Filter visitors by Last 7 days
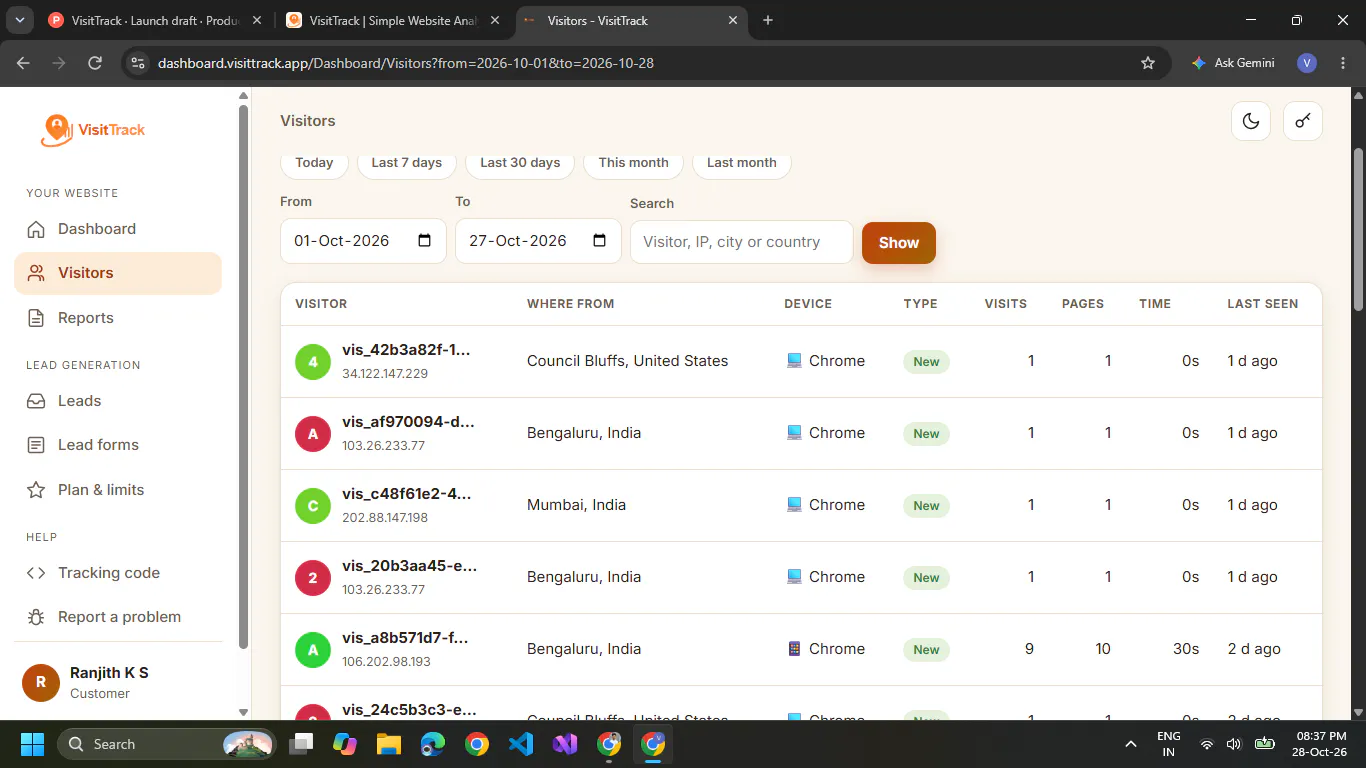 coord(406,163)
